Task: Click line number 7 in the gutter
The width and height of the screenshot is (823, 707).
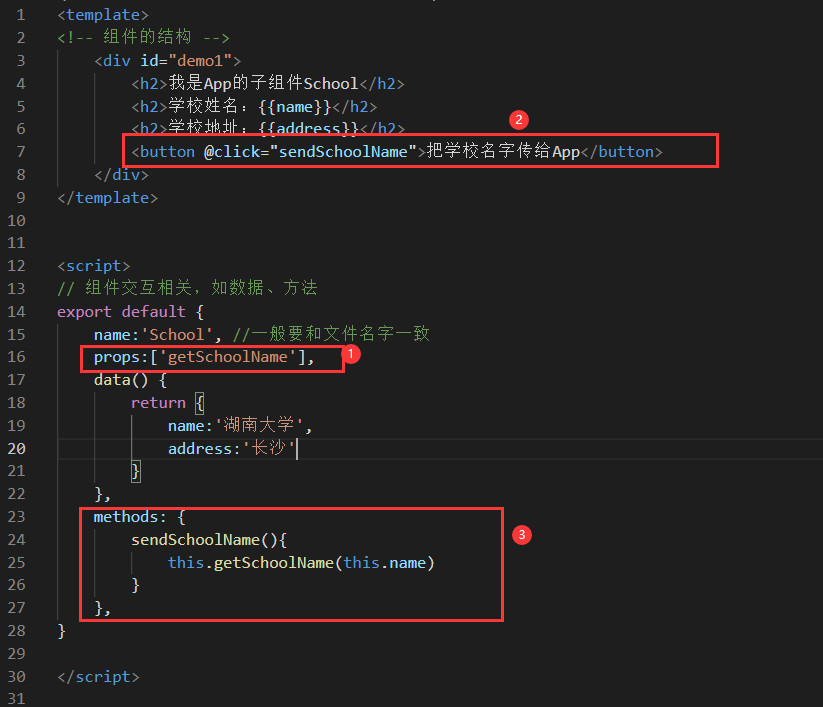Action: pyautogui.click(x=20, y=152)
